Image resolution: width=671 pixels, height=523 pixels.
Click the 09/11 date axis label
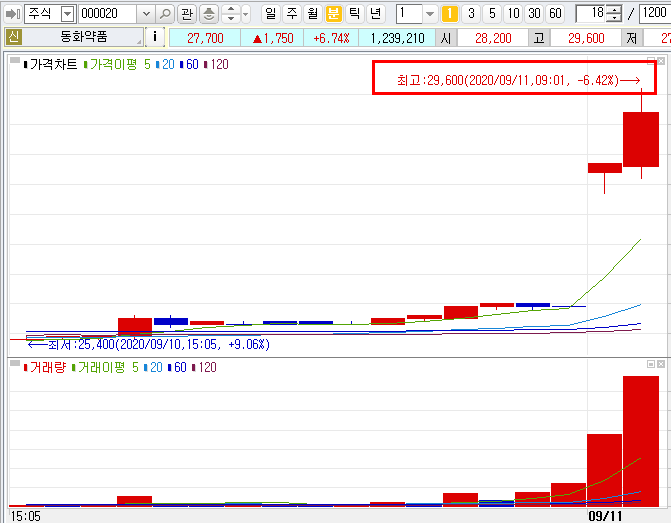[605, 516]
